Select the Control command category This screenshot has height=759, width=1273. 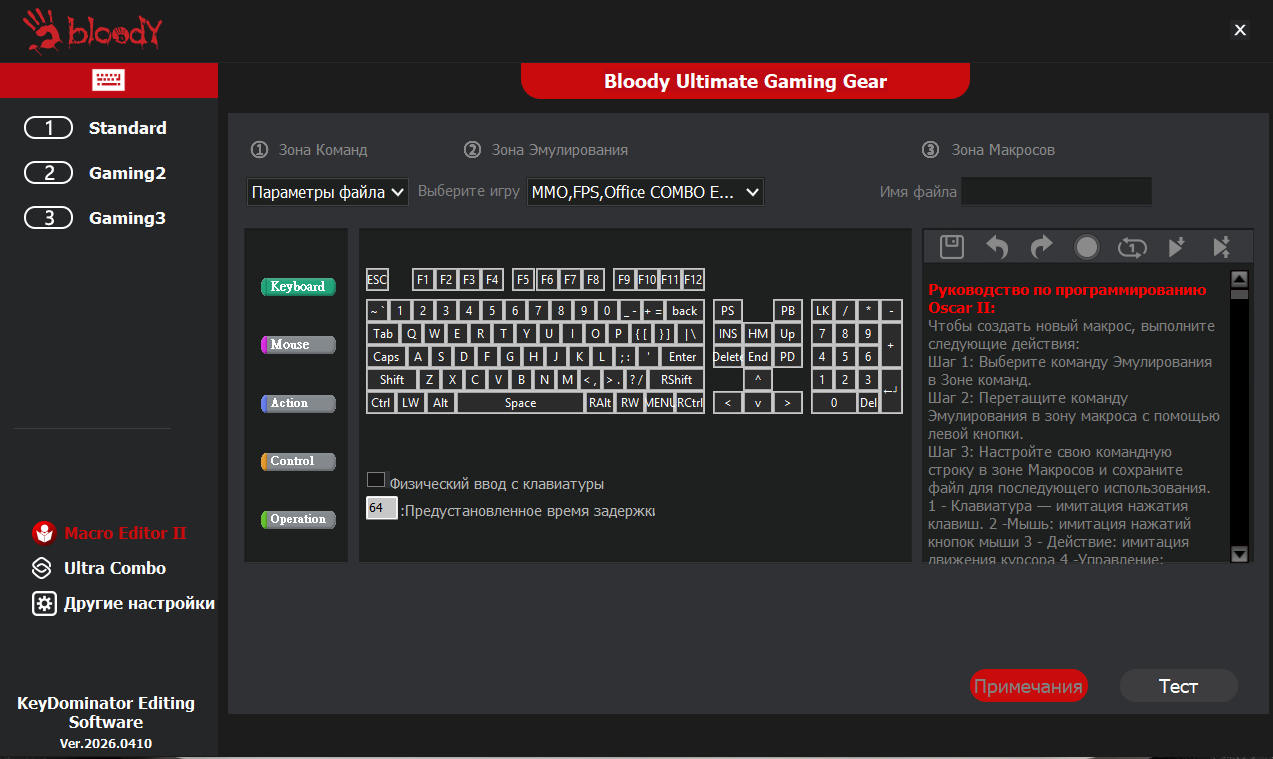(x=298, y=461)
